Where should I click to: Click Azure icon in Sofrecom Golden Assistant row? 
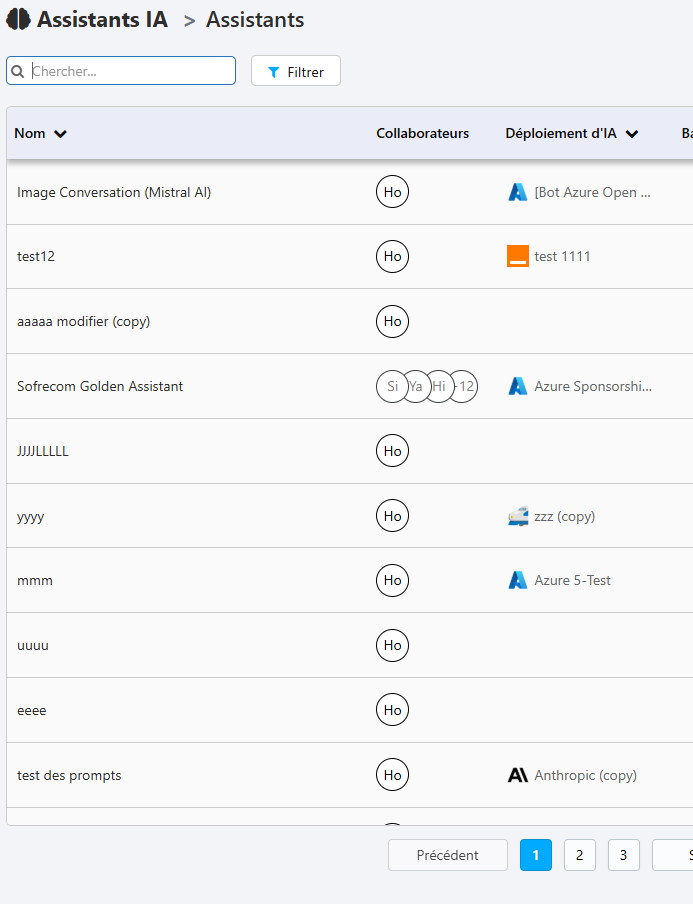518,386
